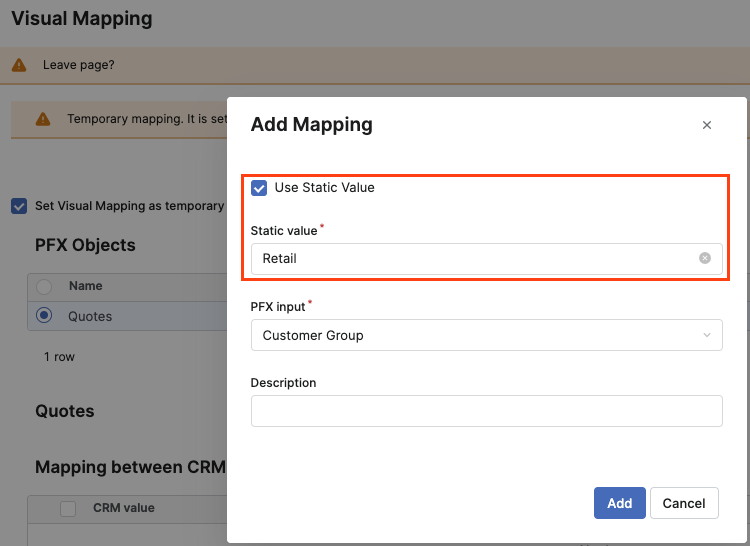This screenshot has width=750, height=546.
Task: Click into the Description text field
Action: [x=486, y=411]
